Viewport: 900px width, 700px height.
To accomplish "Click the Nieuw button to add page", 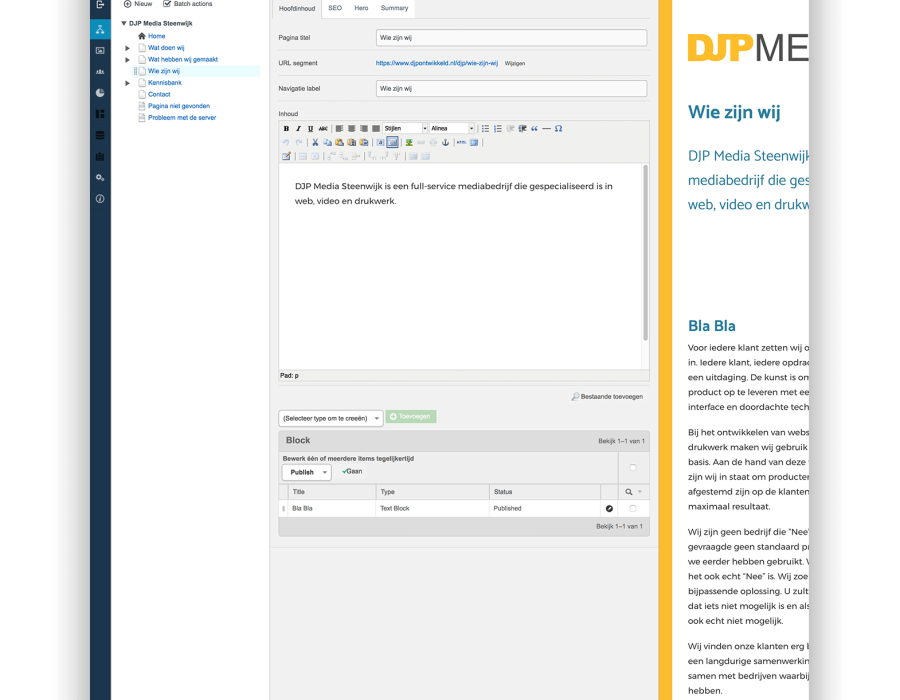I will click(138, 4).
